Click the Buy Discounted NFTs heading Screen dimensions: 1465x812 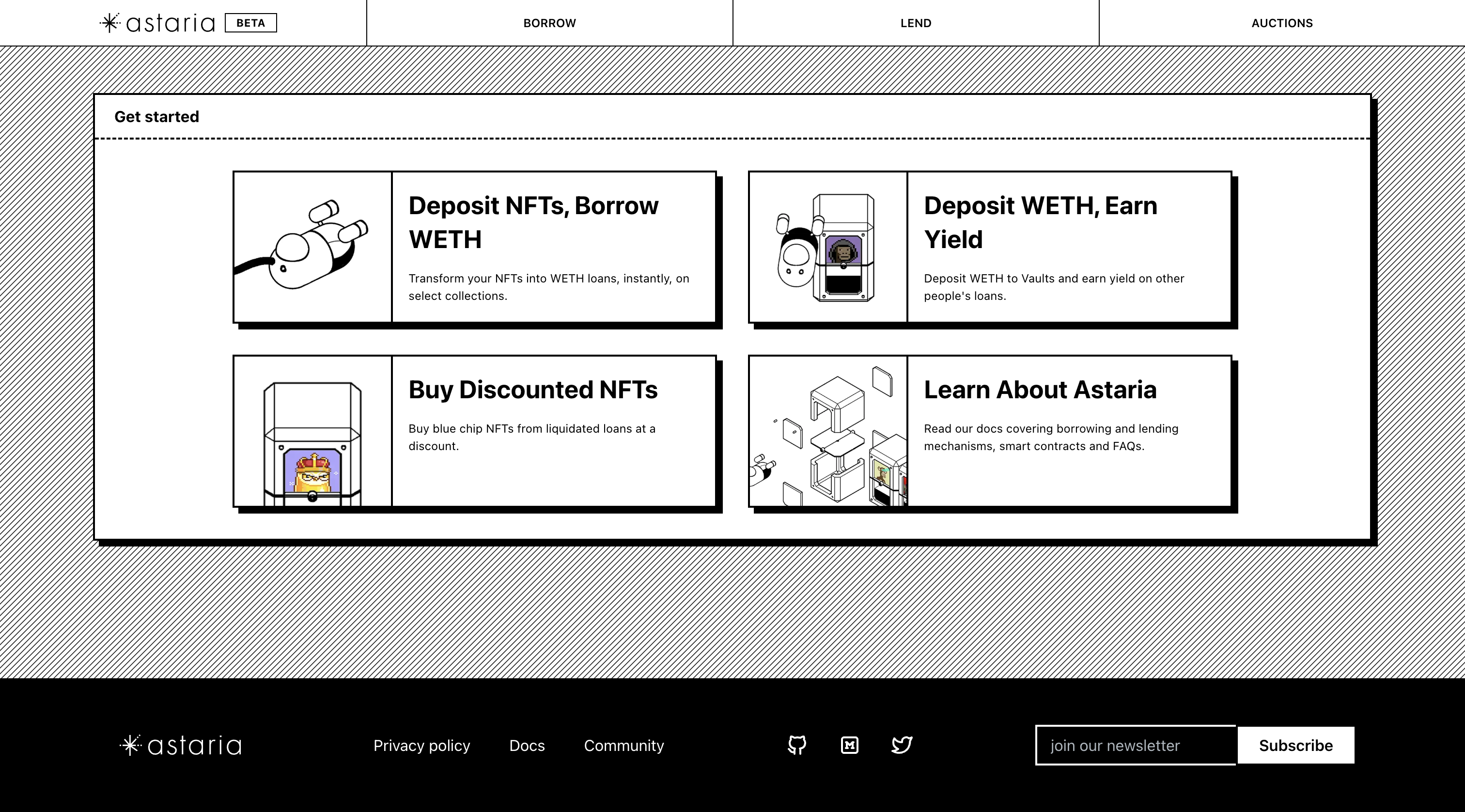[x=533, y=390]
